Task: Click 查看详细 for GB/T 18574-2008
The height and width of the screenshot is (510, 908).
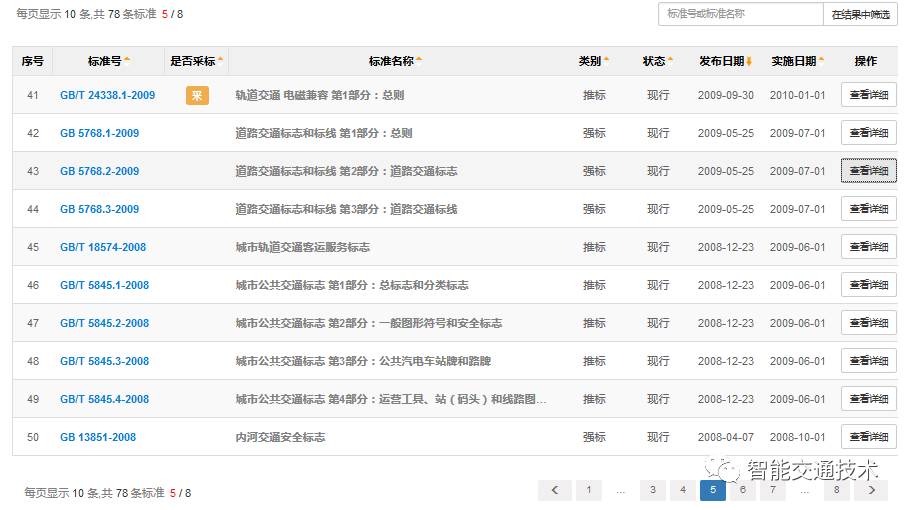Action: (869, 247)
